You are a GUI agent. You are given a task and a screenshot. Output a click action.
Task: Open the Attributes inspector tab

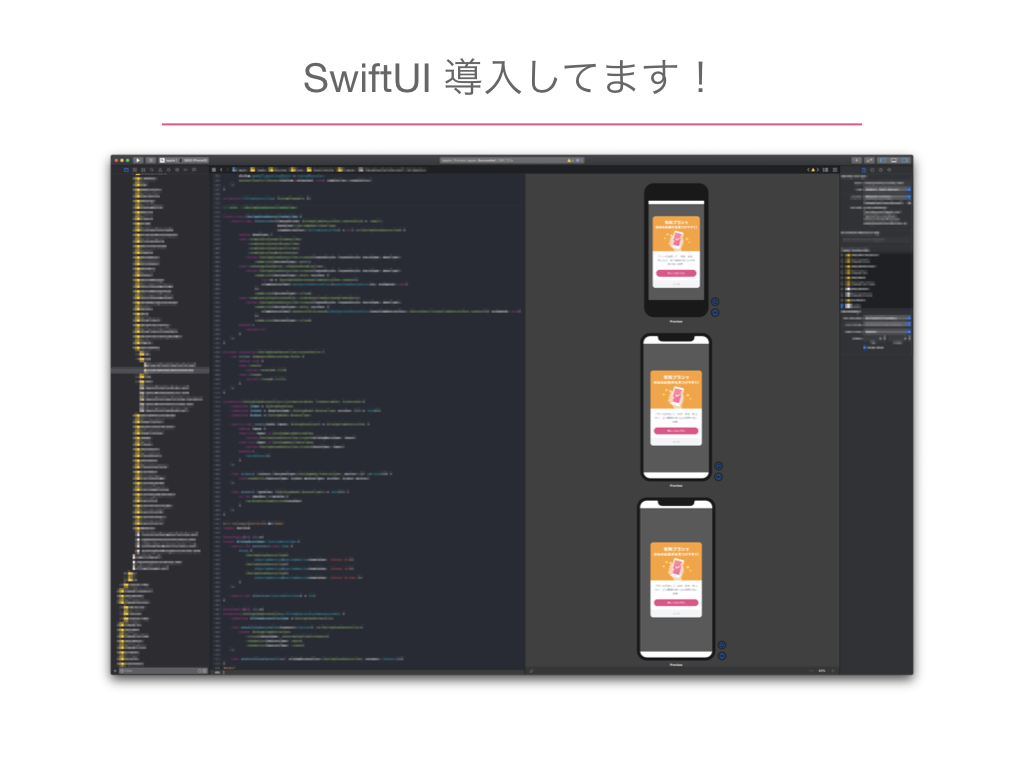(889, 170)
